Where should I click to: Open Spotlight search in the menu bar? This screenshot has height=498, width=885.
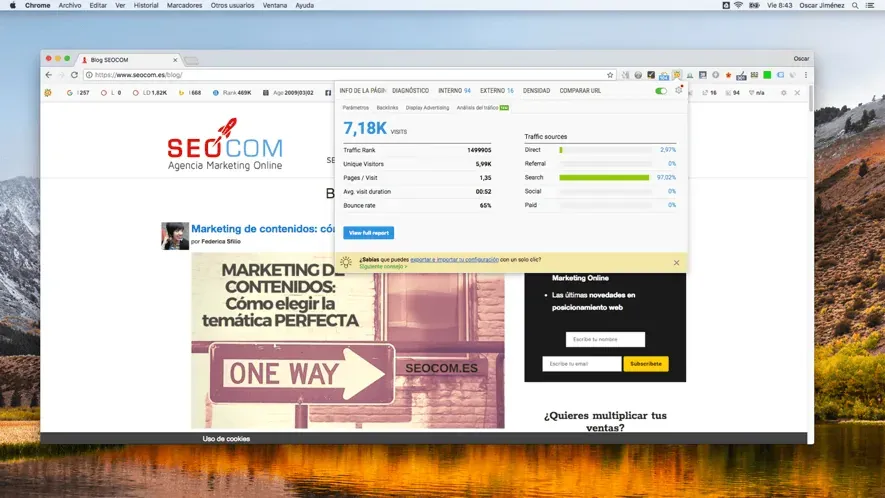coord(855,5)
